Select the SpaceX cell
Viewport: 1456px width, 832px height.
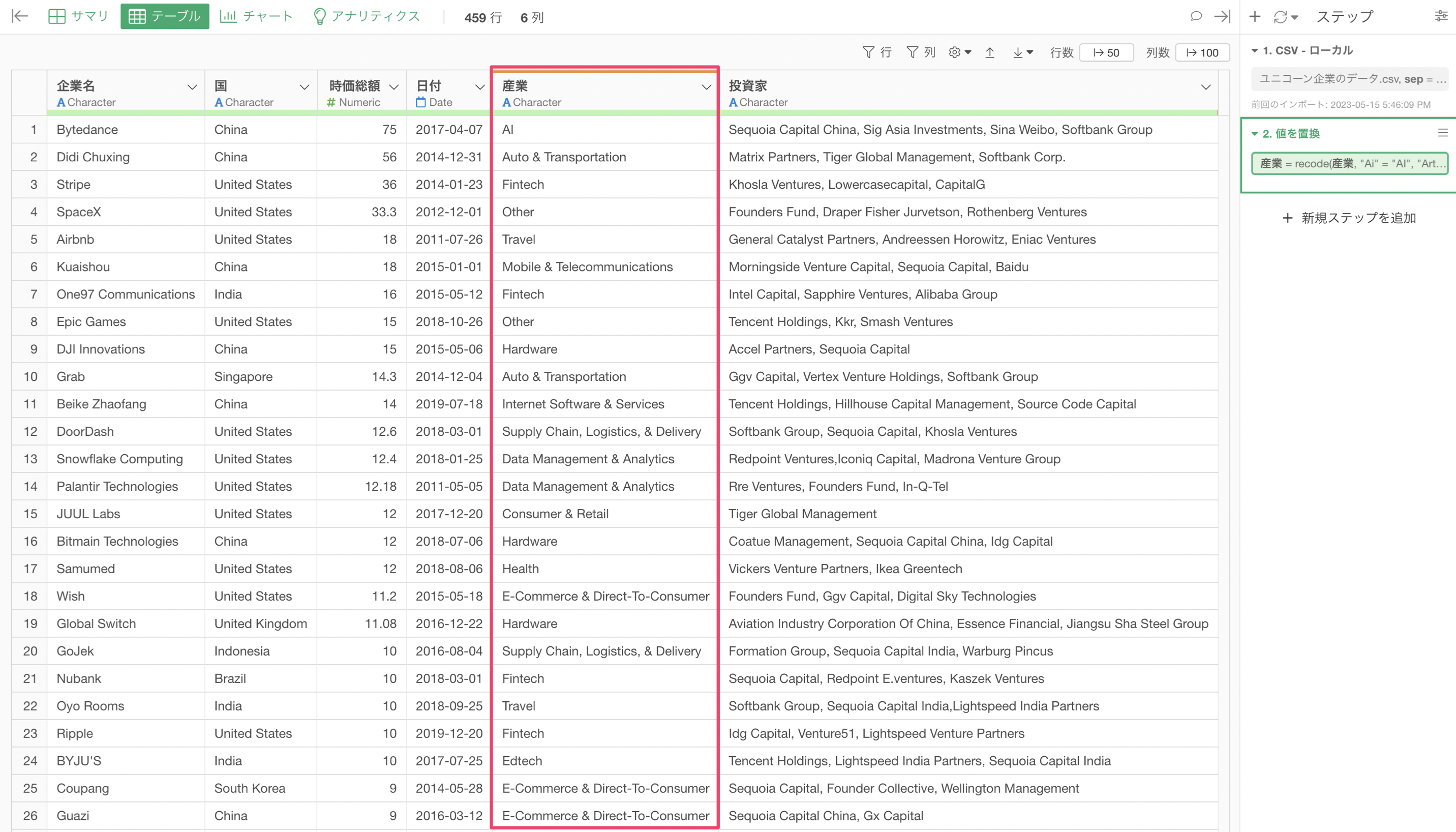point(126,212)
